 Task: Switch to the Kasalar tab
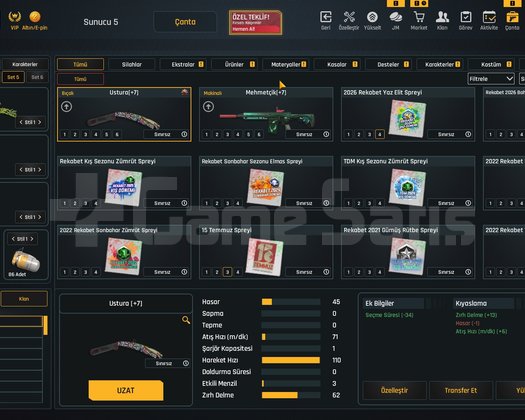point(337,64)
